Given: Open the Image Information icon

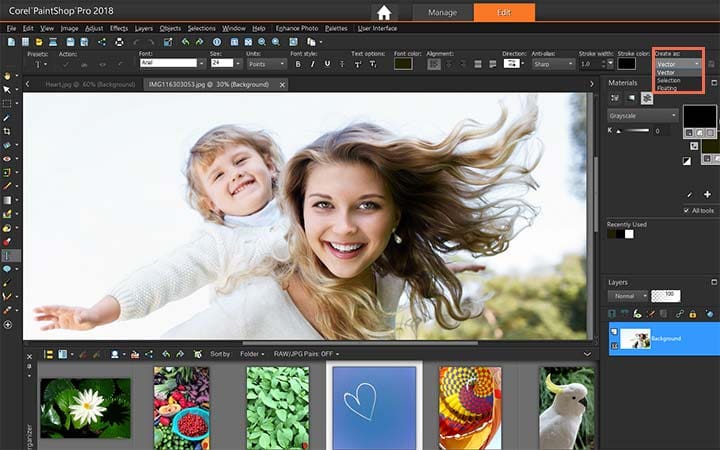Looking at the screenshot, I should [217, 42].
